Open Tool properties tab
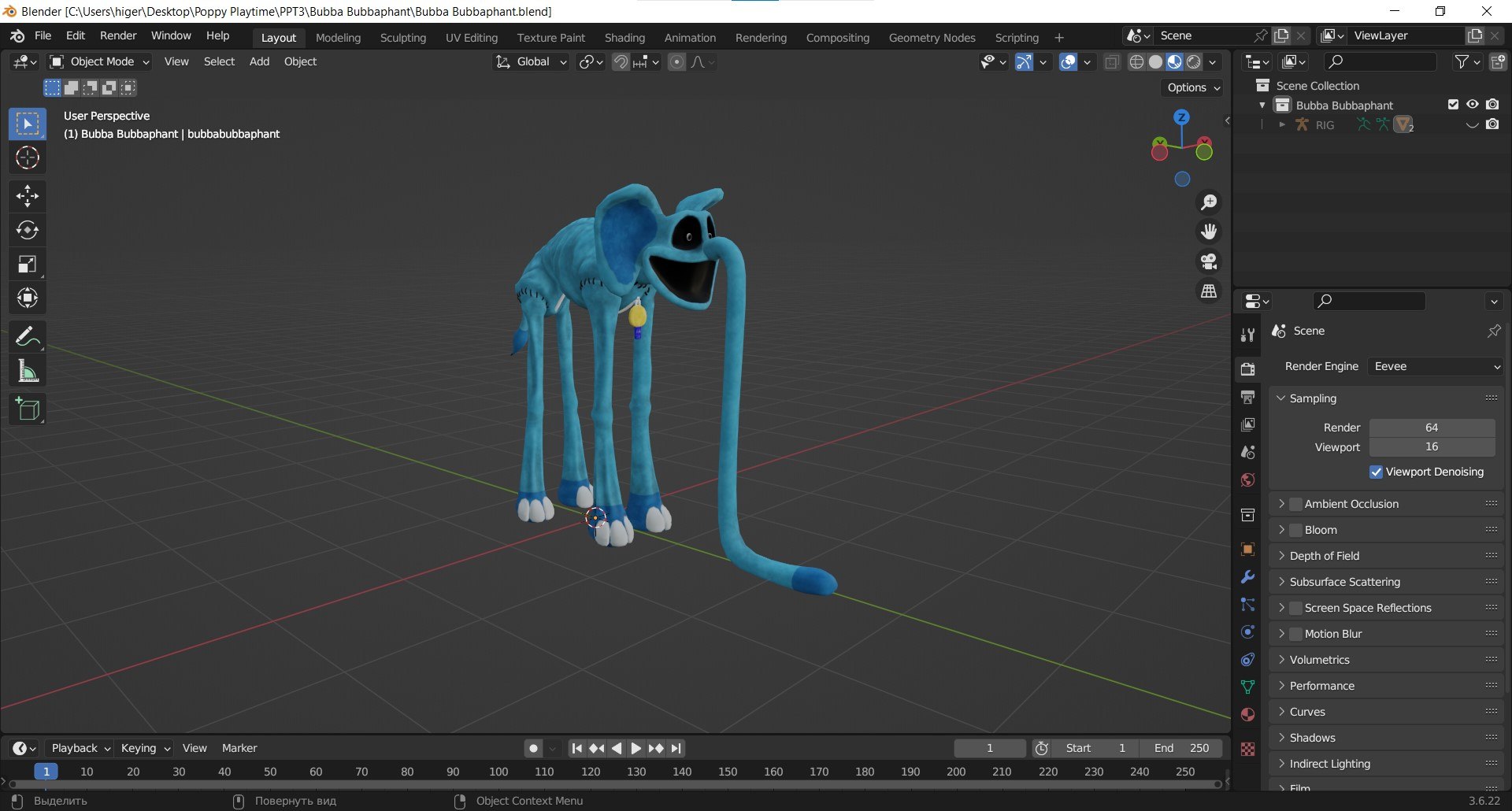The width and height of the screenshot is (1512, 811). 1247,335
